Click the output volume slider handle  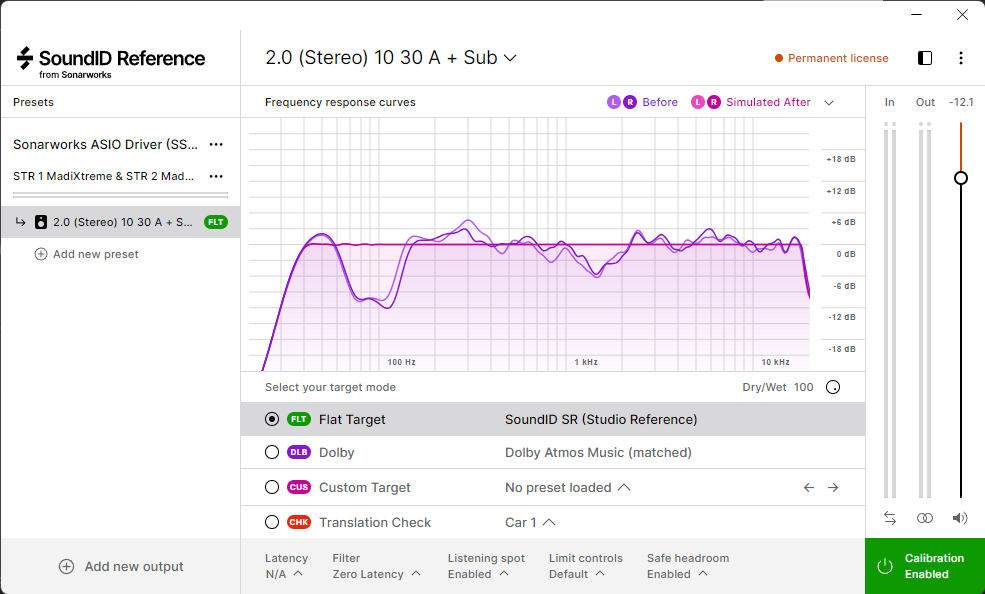[961, 178]
